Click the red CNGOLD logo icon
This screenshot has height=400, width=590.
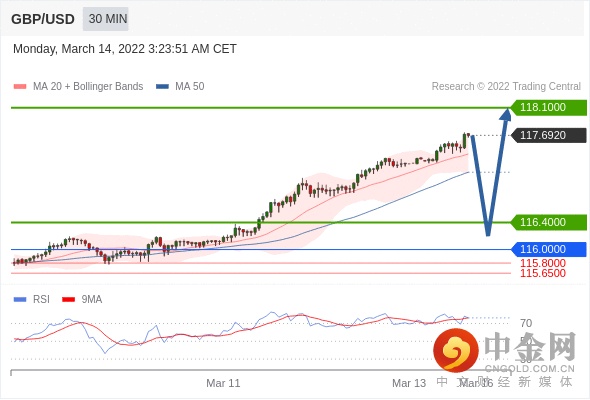pyautogui.click(x=456, y=350)
